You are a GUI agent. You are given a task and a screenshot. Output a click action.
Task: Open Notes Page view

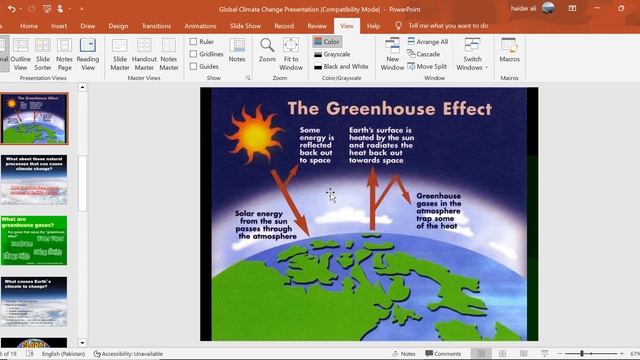point(64,54)
